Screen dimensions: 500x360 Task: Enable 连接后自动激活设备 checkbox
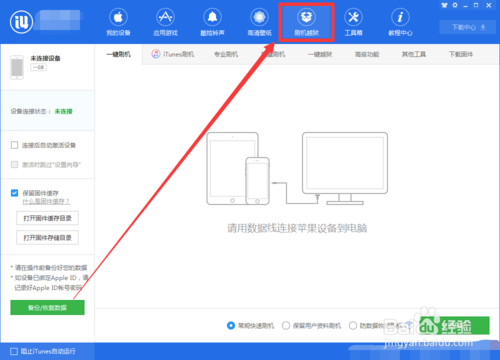[14, 145]
